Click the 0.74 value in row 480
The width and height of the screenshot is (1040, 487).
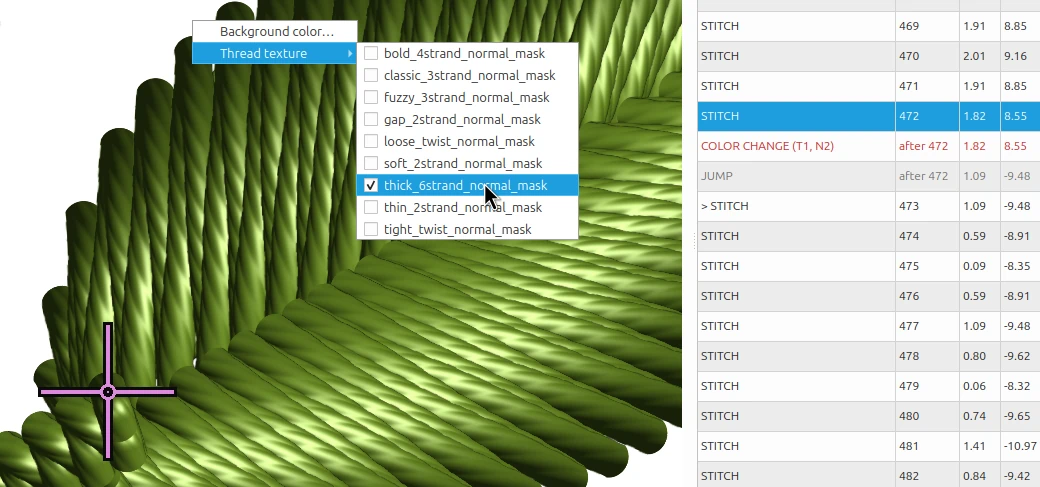pyautogui.click(x=974, y=416)
